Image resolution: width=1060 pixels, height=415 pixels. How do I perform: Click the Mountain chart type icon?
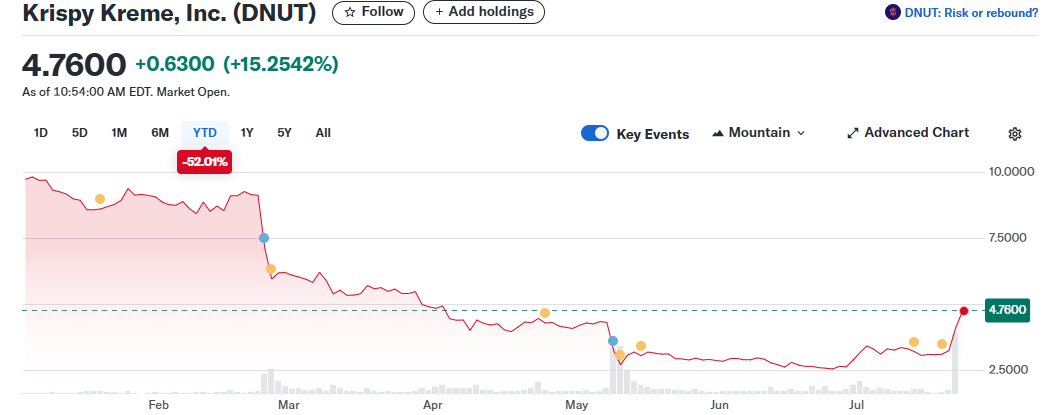tap(718, 133)
